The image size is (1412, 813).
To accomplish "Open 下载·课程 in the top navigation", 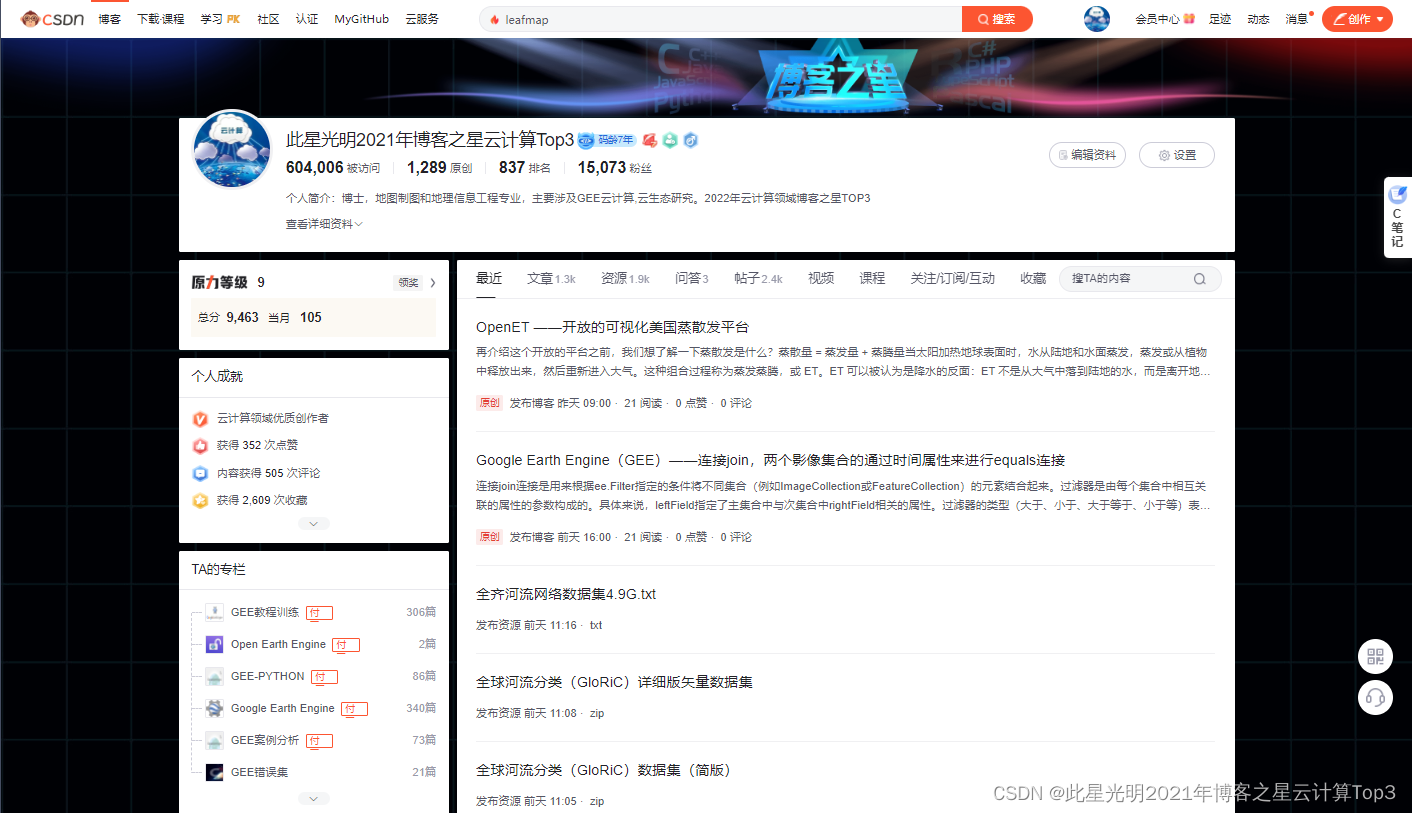I will [x=161, y=19].
